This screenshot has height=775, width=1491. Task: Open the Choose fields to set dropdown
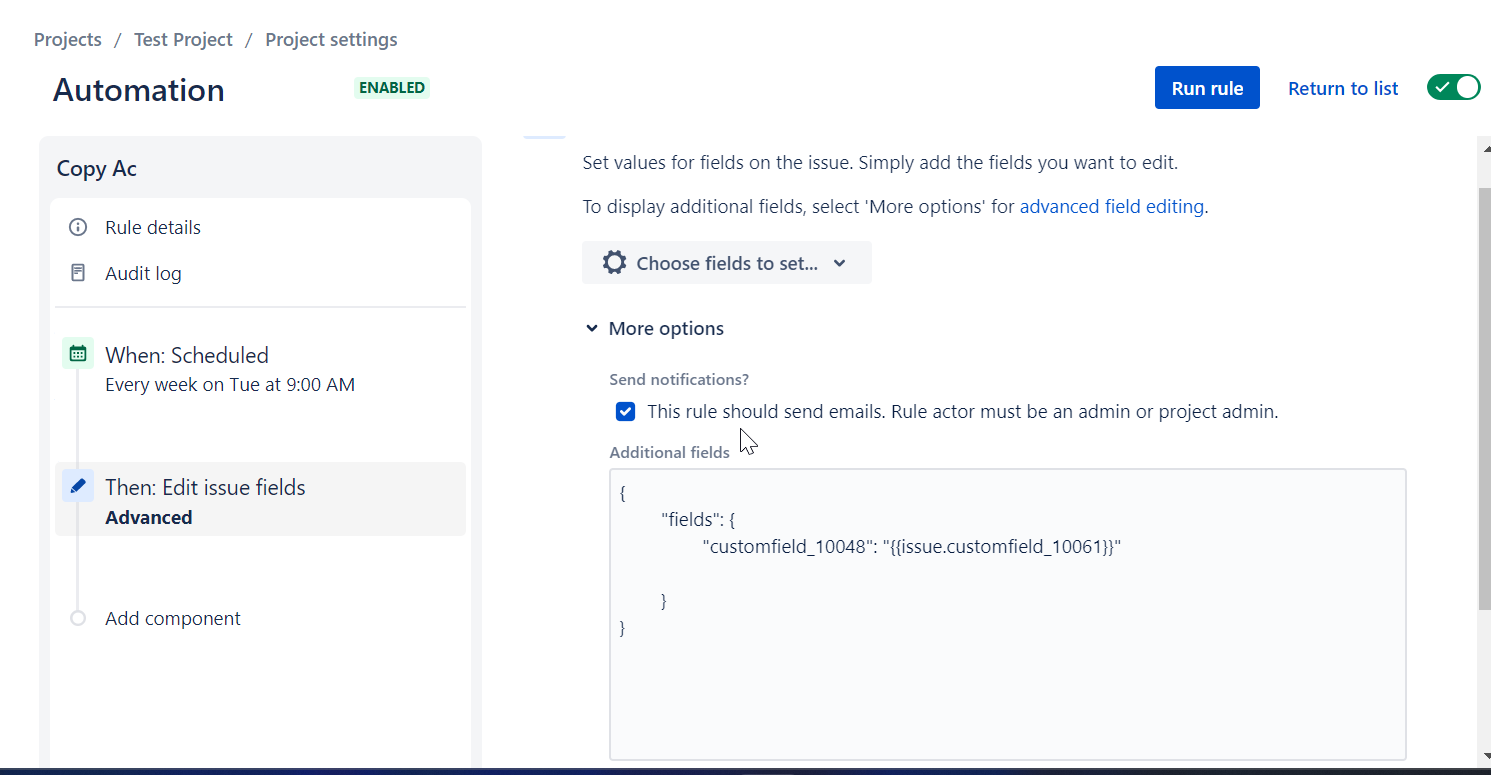[726, 263]
